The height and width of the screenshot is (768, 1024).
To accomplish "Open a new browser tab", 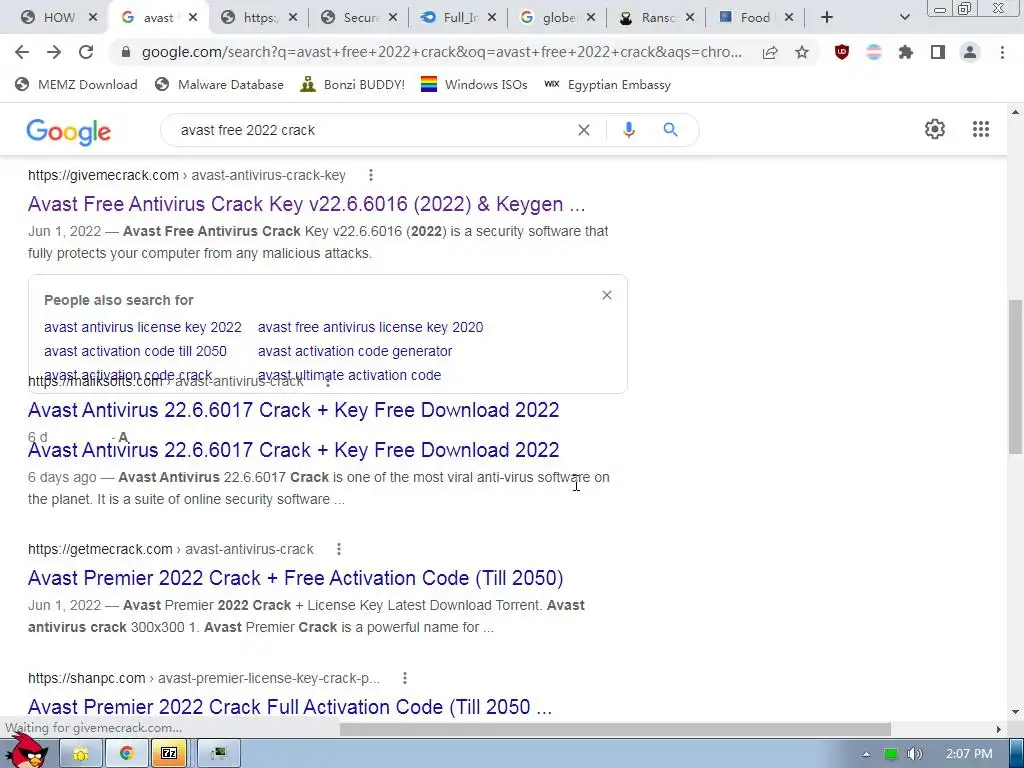I will click(827, 18).
